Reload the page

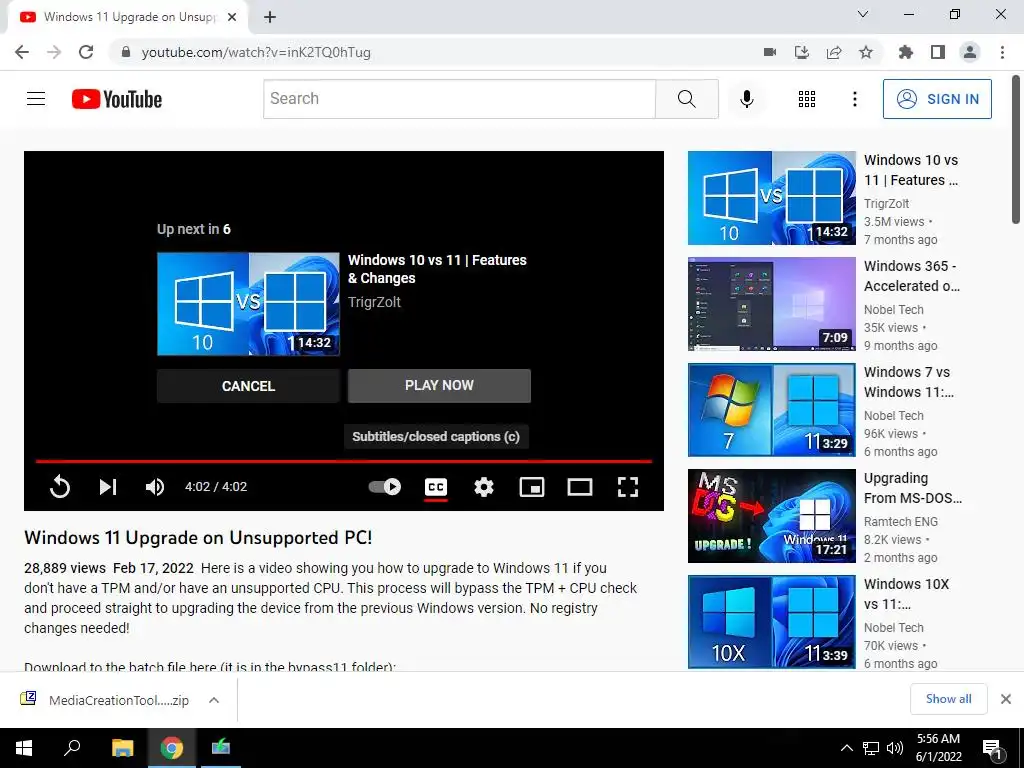86,52
